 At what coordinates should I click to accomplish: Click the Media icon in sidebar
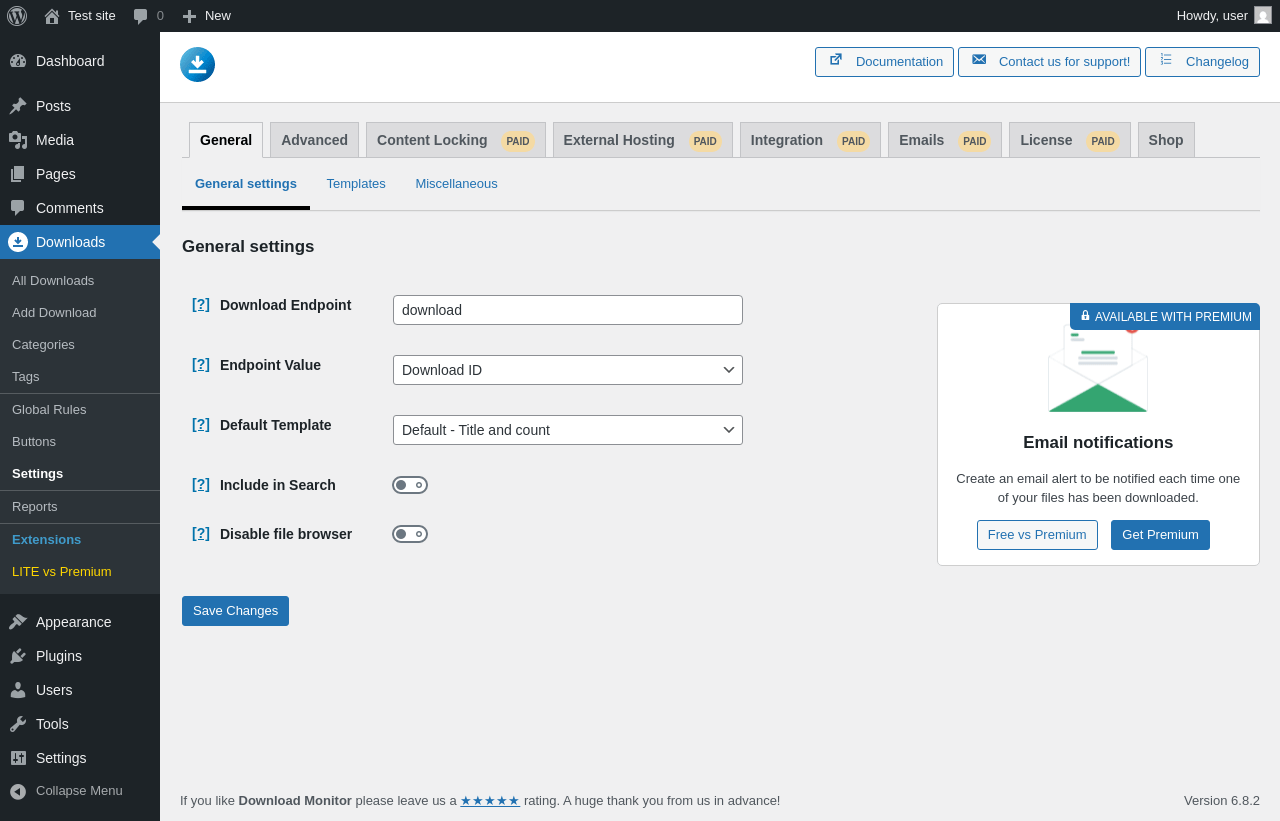coord(18,140)
